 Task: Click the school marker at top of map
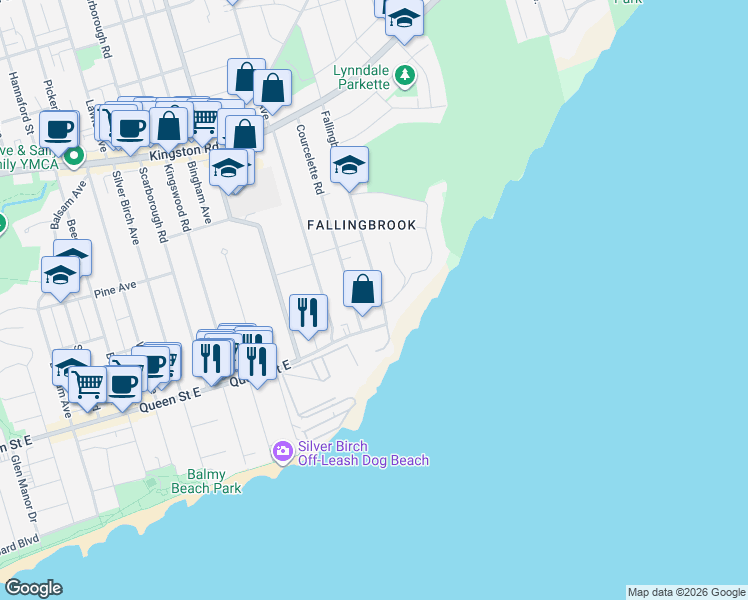[x=405, y=21]
